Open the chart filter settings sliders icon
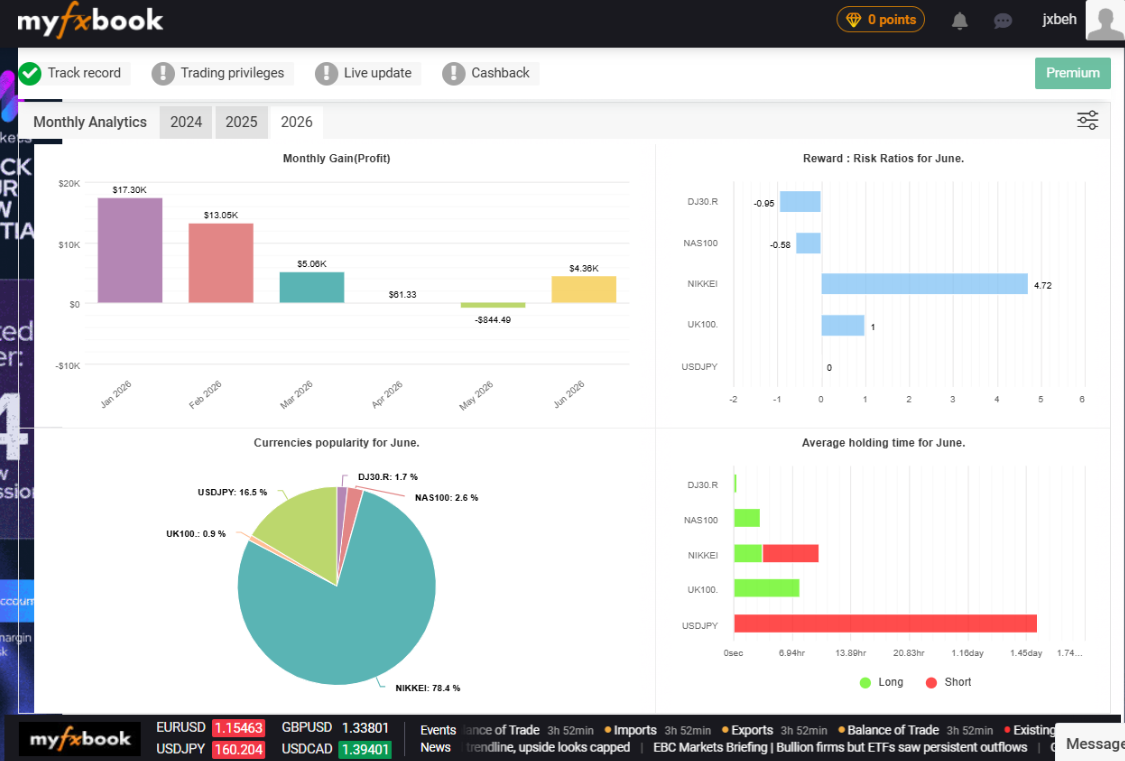 click(1087, 120)
